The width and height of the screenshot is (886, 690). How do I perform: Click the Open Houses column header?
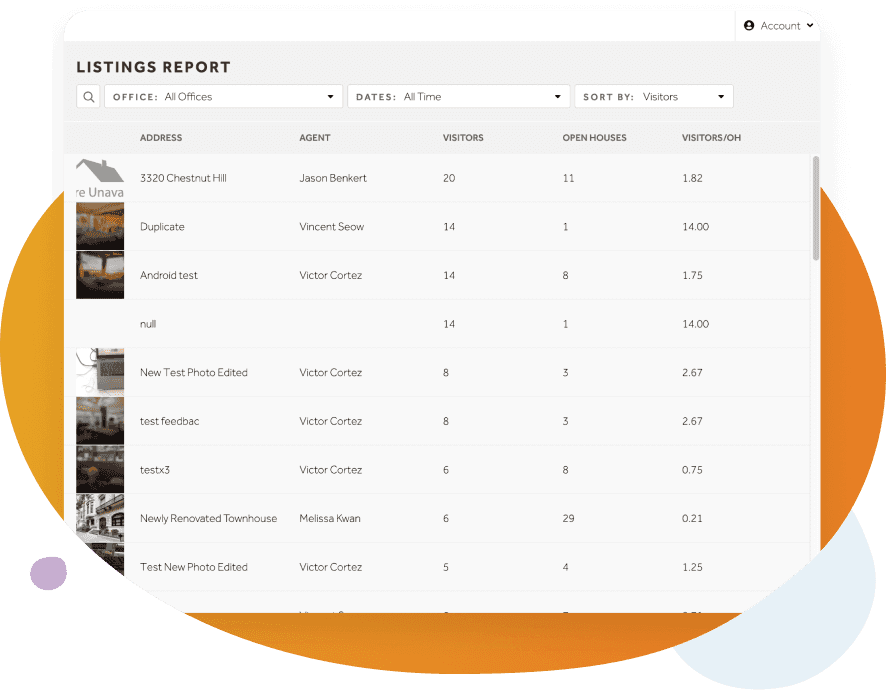[x=594, y=138]
